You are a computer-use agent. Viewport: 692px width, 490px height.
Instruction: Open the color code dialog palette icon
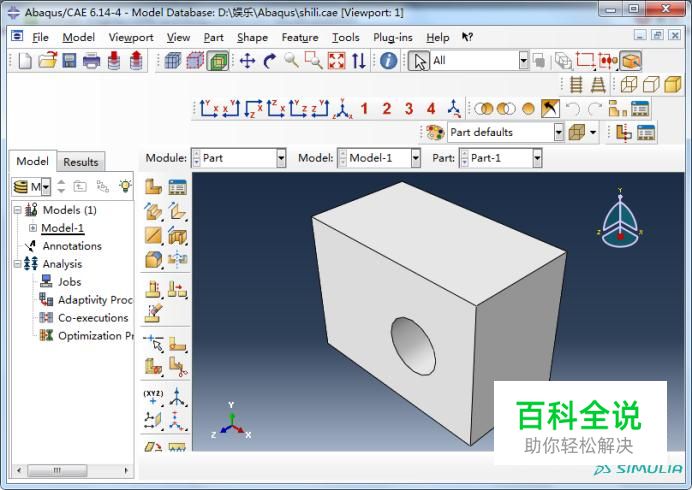tap(435, 132)
